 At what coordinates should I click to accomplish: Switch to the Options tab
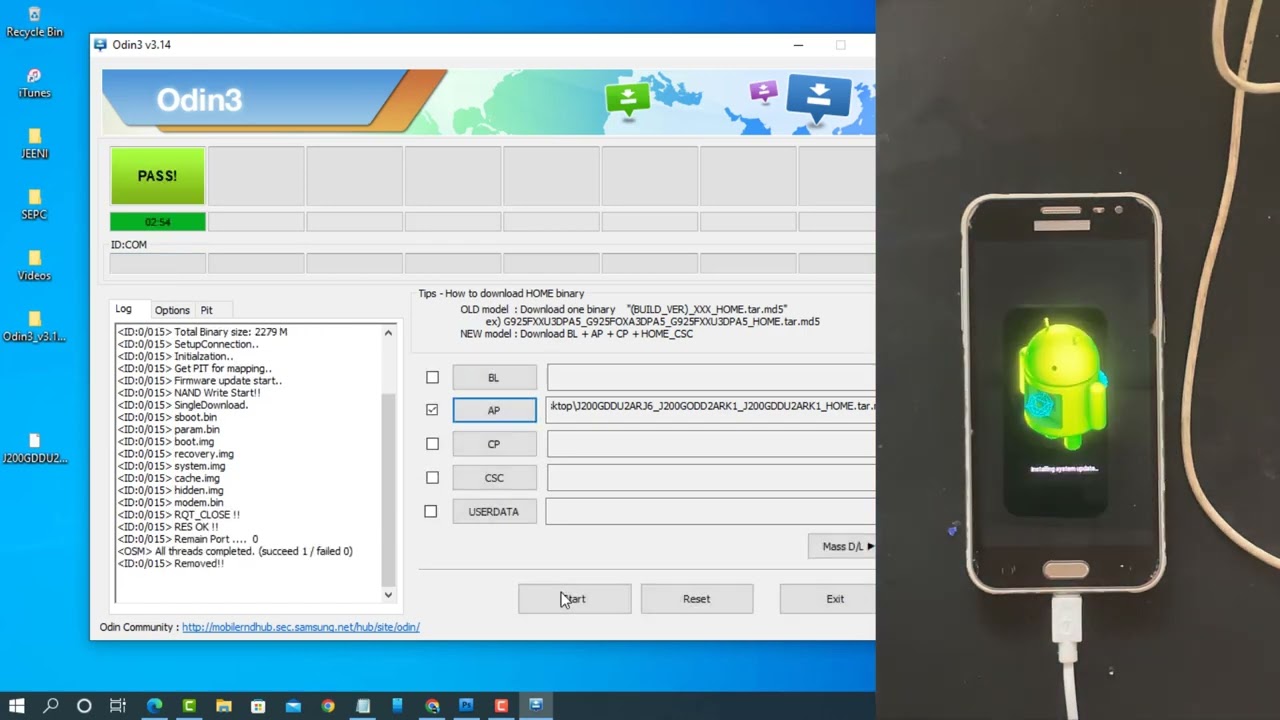coord(172,310)
